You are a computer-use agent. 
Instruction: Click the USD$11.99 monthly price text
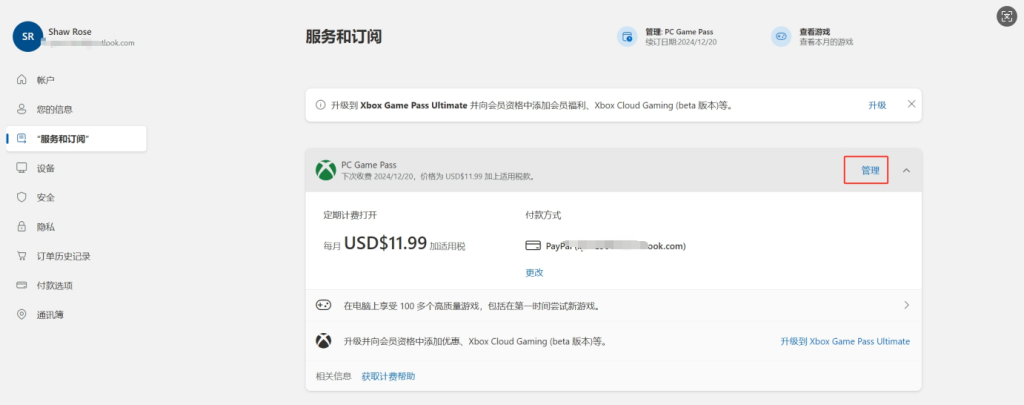[385, 244]
